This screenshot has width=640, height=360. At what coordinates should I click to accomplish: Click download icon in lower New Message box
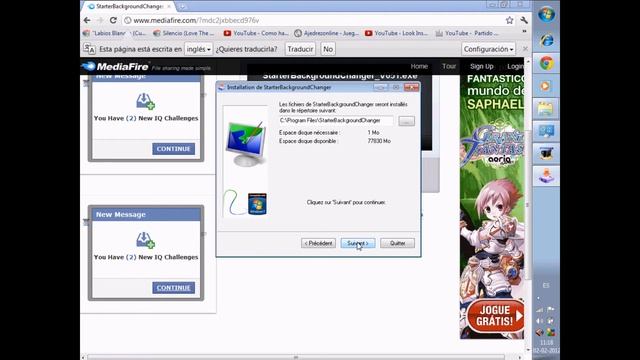pos(145,240)
